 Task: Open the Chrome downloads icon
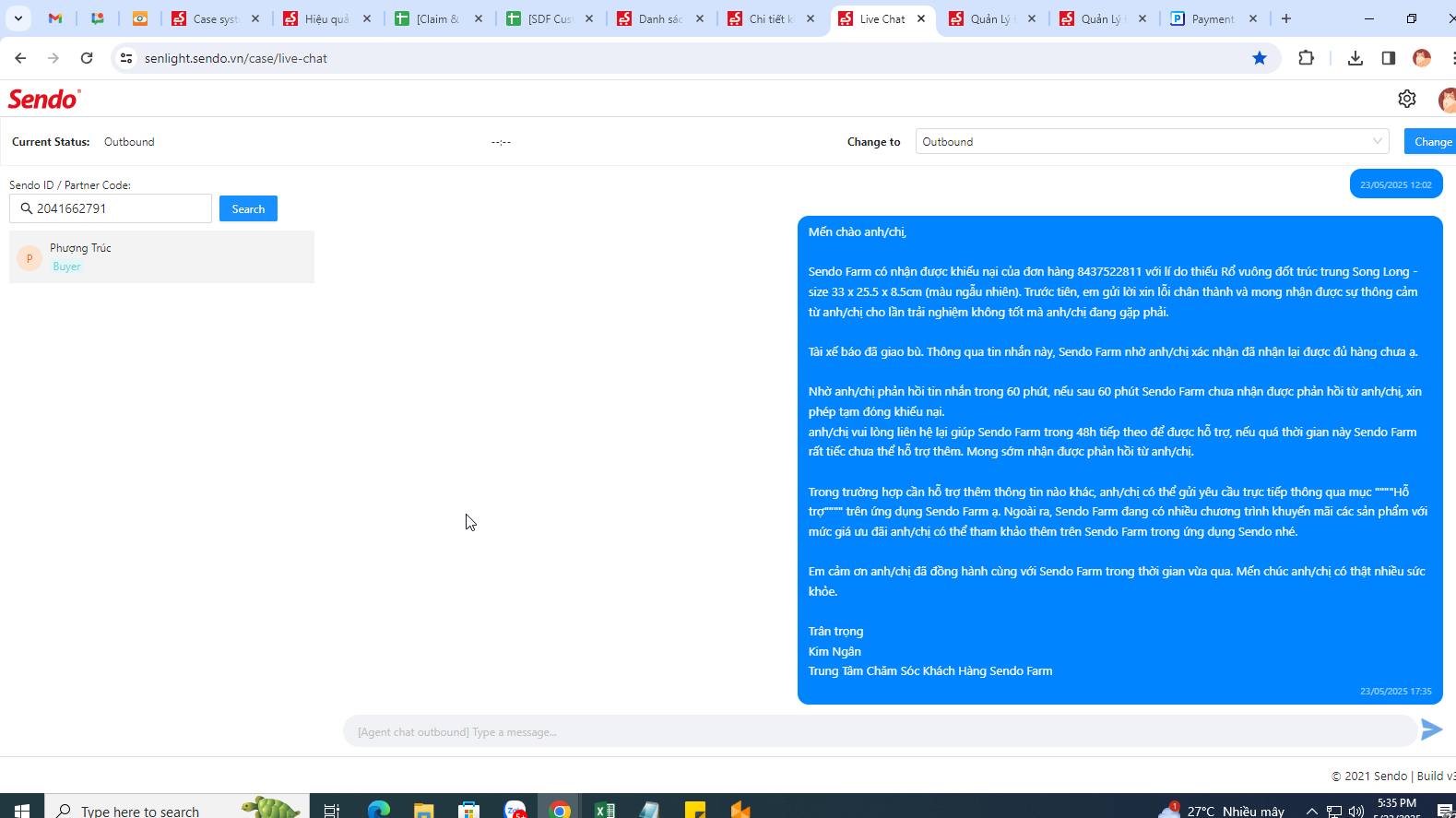coord(1355,58)
